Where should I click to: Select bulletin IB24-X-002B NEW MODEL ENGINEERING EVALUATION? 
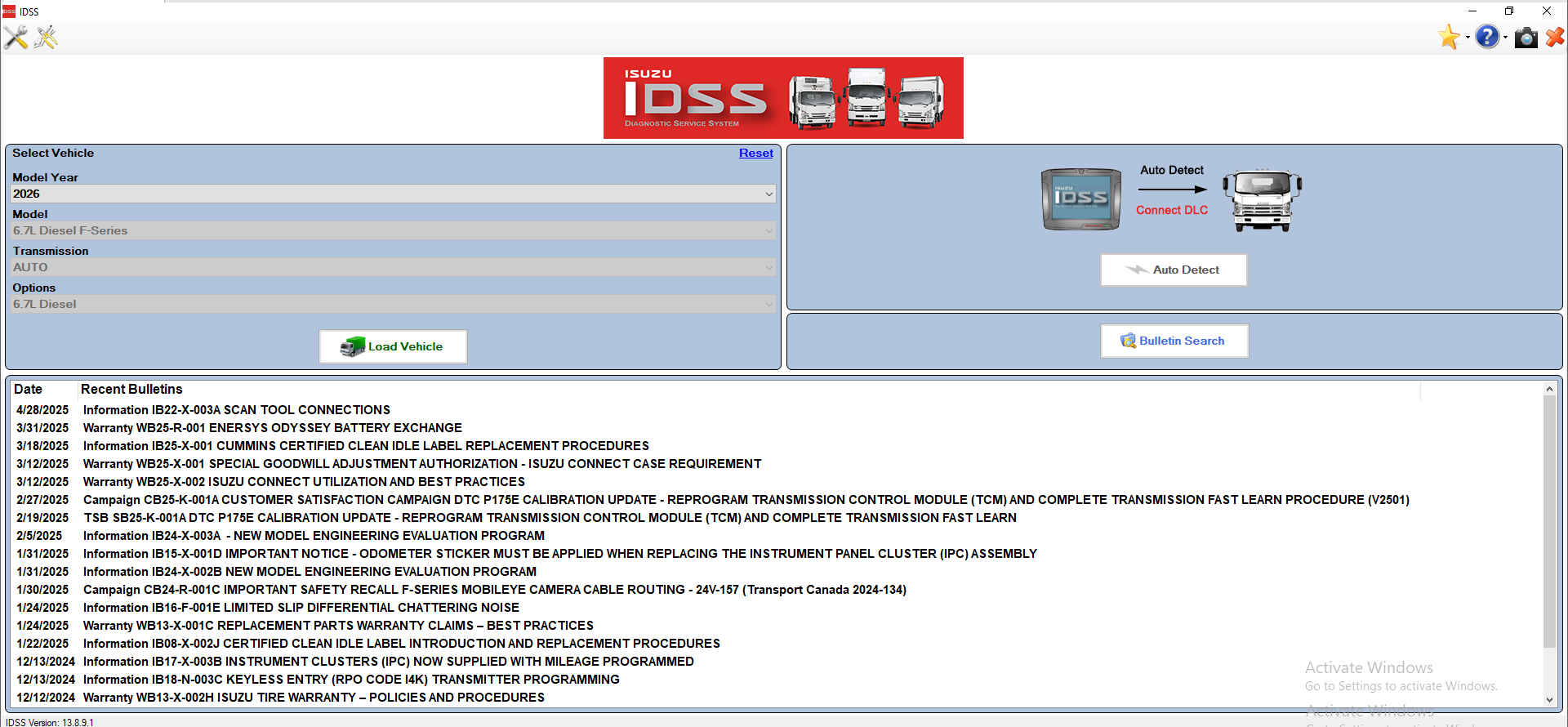point(310,572)
